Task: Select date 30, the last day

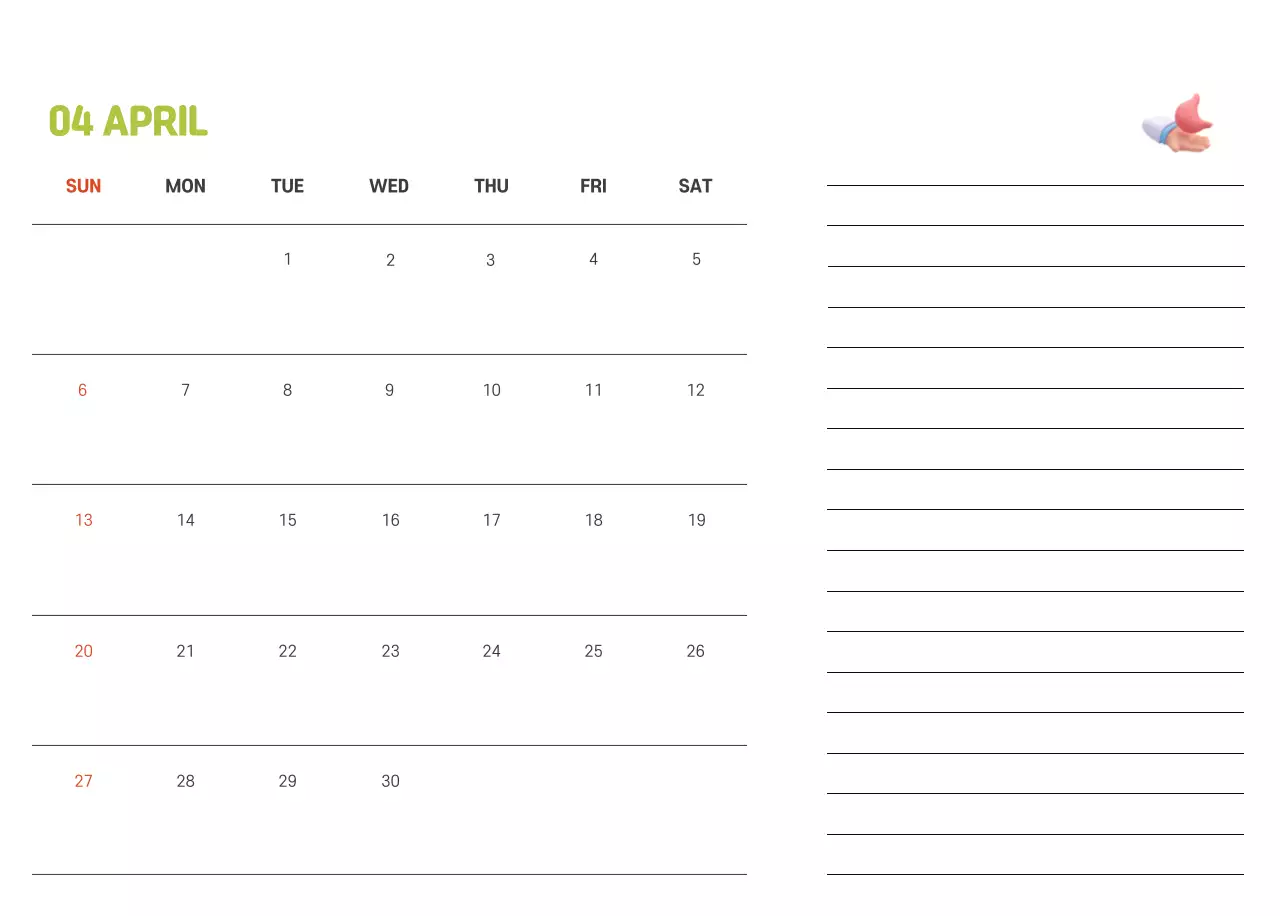Action: point(390,781)
